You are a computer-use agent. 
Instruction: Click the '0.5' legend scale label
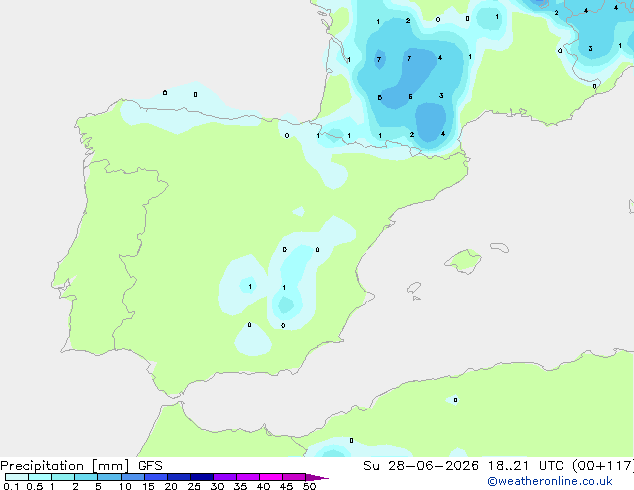click(x=35, y=486)
